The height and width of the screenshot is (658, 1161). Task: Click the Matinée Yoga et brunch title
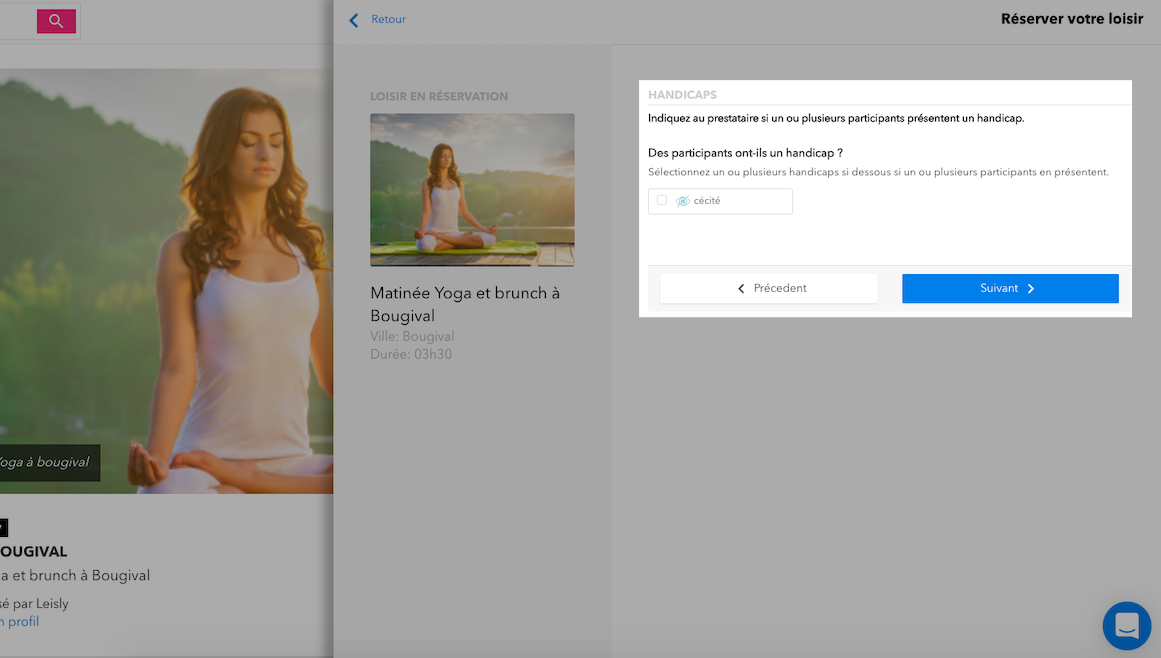(x=465, y=304)
